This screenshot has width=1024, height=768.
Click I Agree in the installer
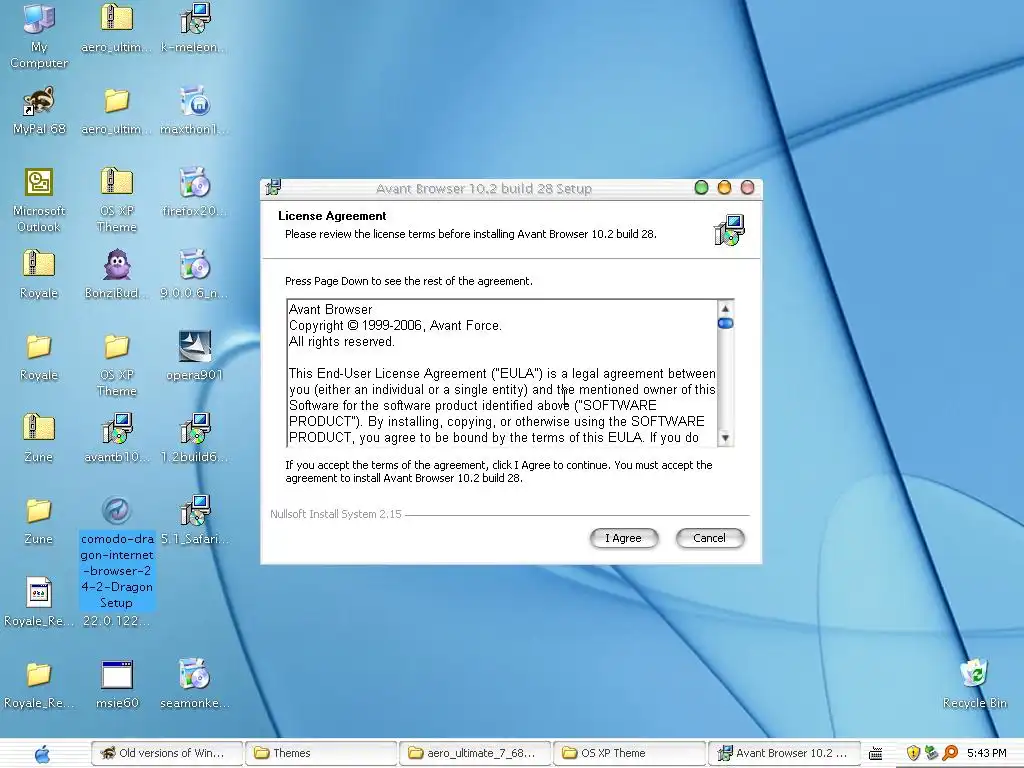[x=624, y=538]
